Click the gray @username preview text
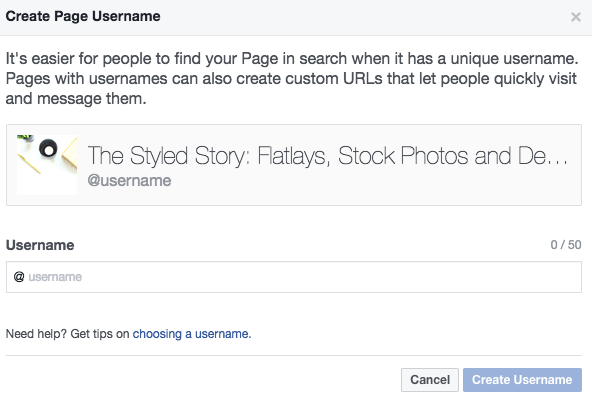592x401 pixels. coord(129,181)
